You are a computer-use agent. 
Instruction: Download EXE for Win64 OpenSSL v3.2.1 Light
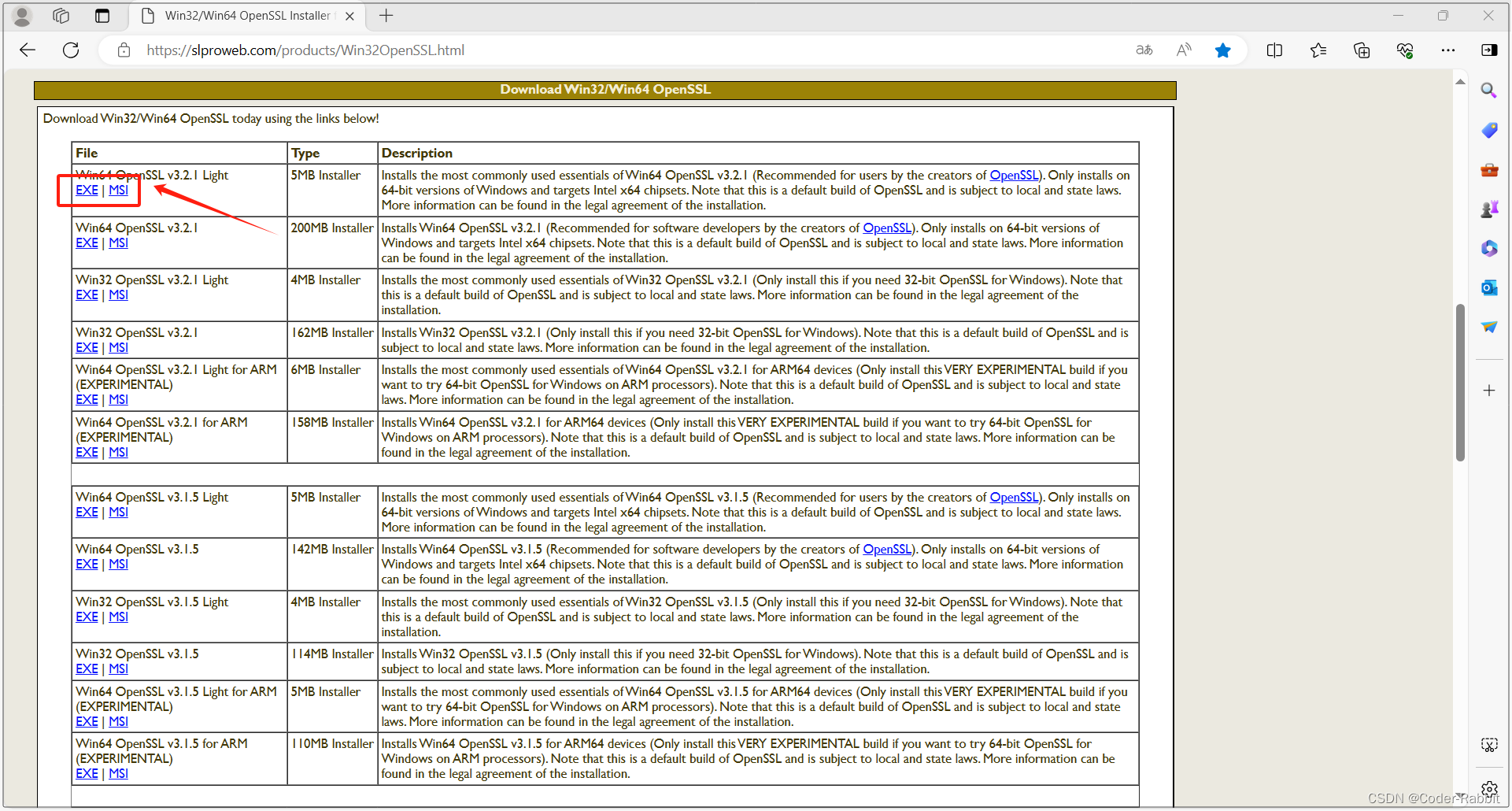(87, 191)
